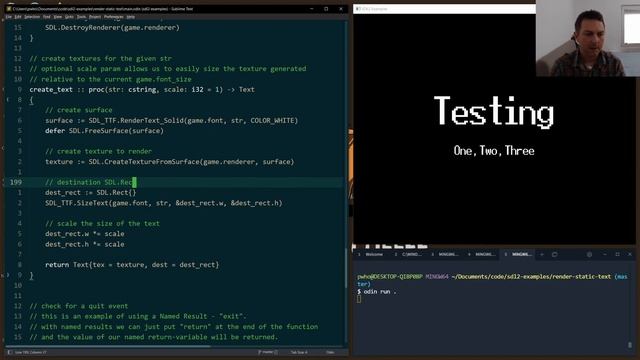Click the line 'dest_rect := SDL.Rect{}'

(91, 192)
